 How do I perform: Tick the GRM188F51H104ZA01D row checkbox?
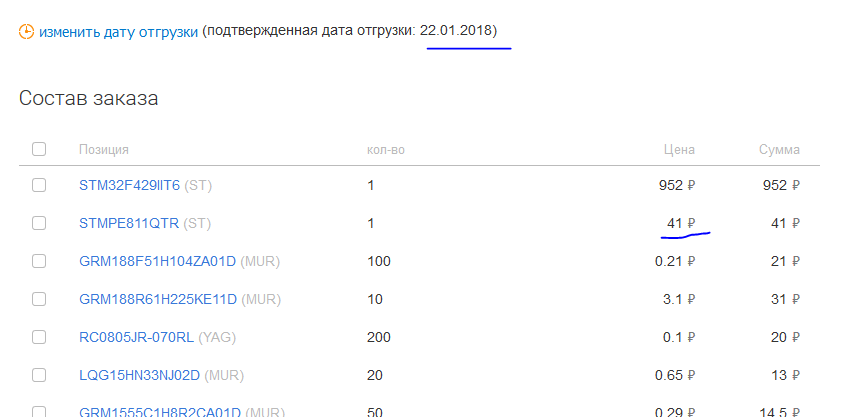tap(39, 261)
